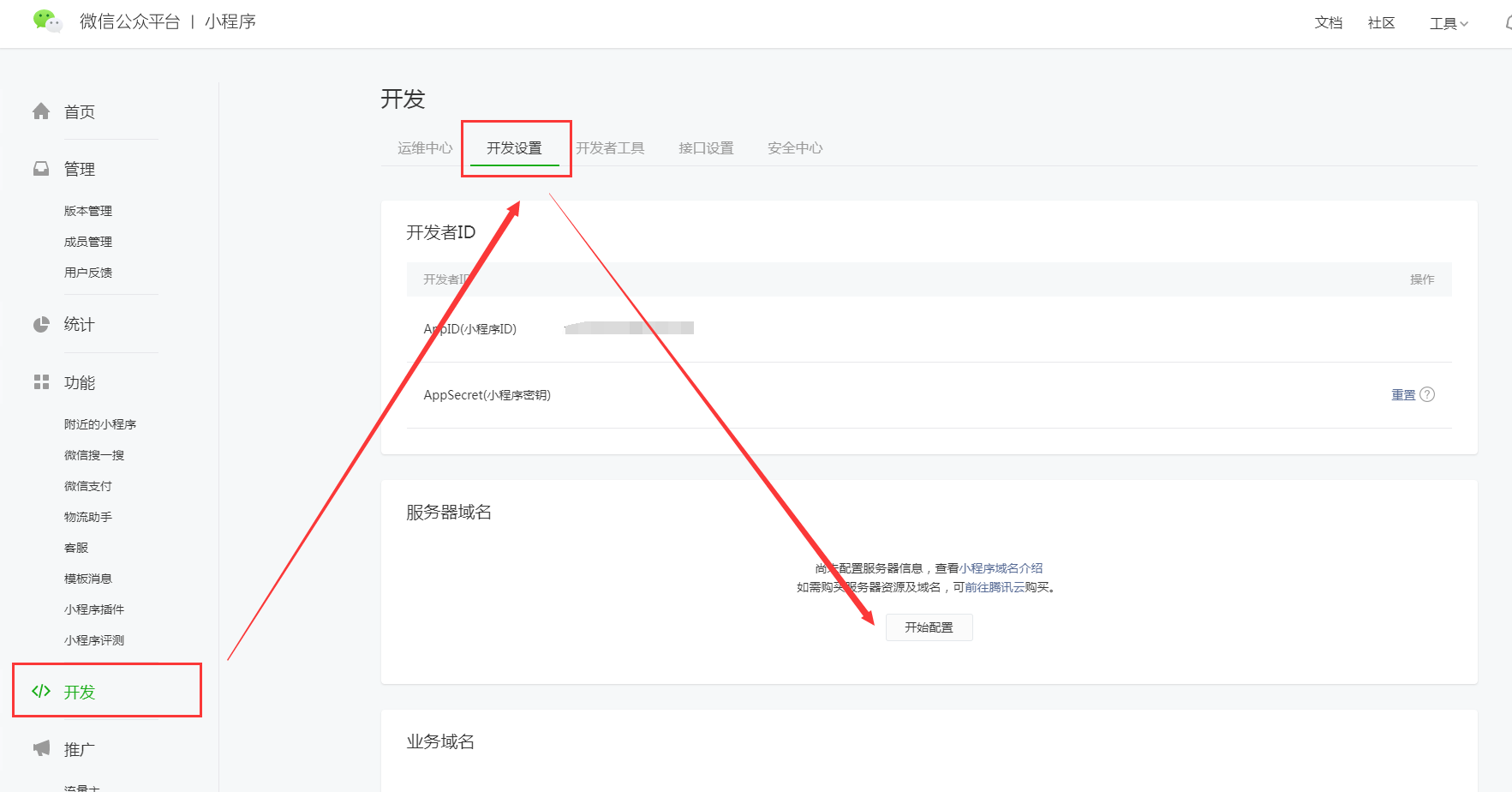Click the inbox icon beside 管理
The height and width of the screenshot is (792, 1512).
pos(41,169)
